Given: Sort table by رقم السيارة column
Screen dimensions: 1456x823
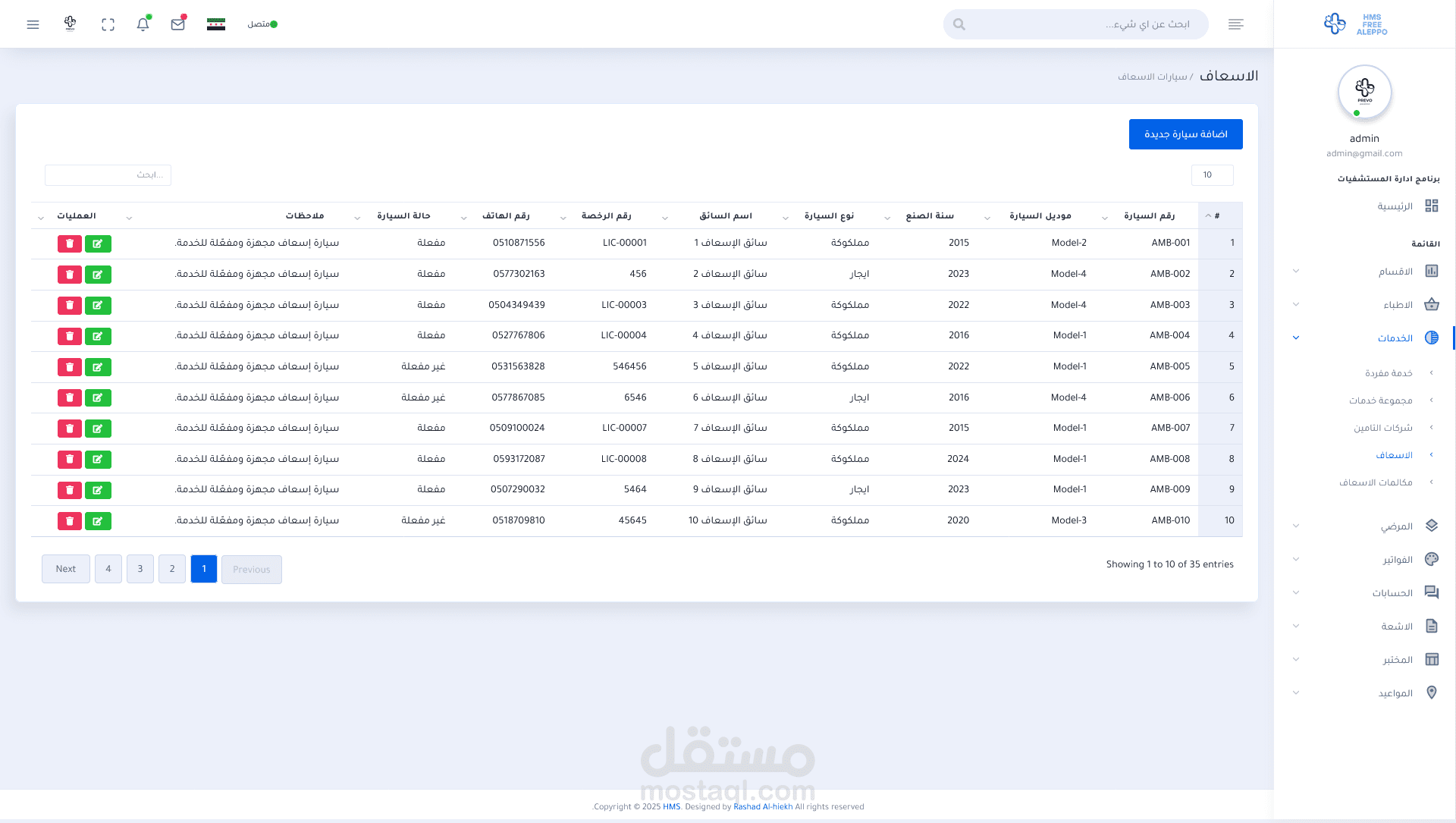Looking at the screenshot, I should tap(1149, 216).
